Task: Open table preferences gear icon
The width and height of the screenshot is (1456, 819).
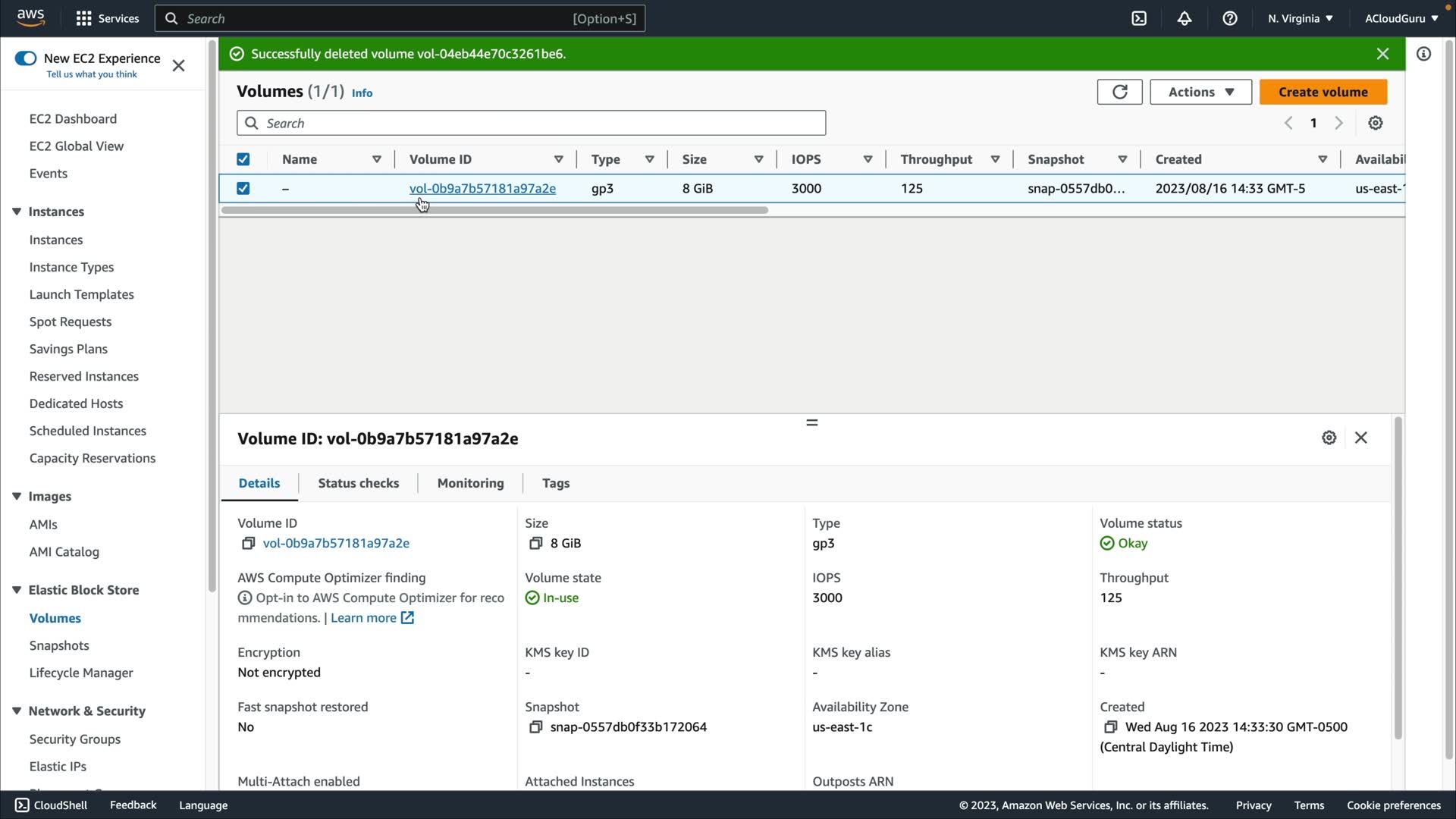Action: point(1376,123)
